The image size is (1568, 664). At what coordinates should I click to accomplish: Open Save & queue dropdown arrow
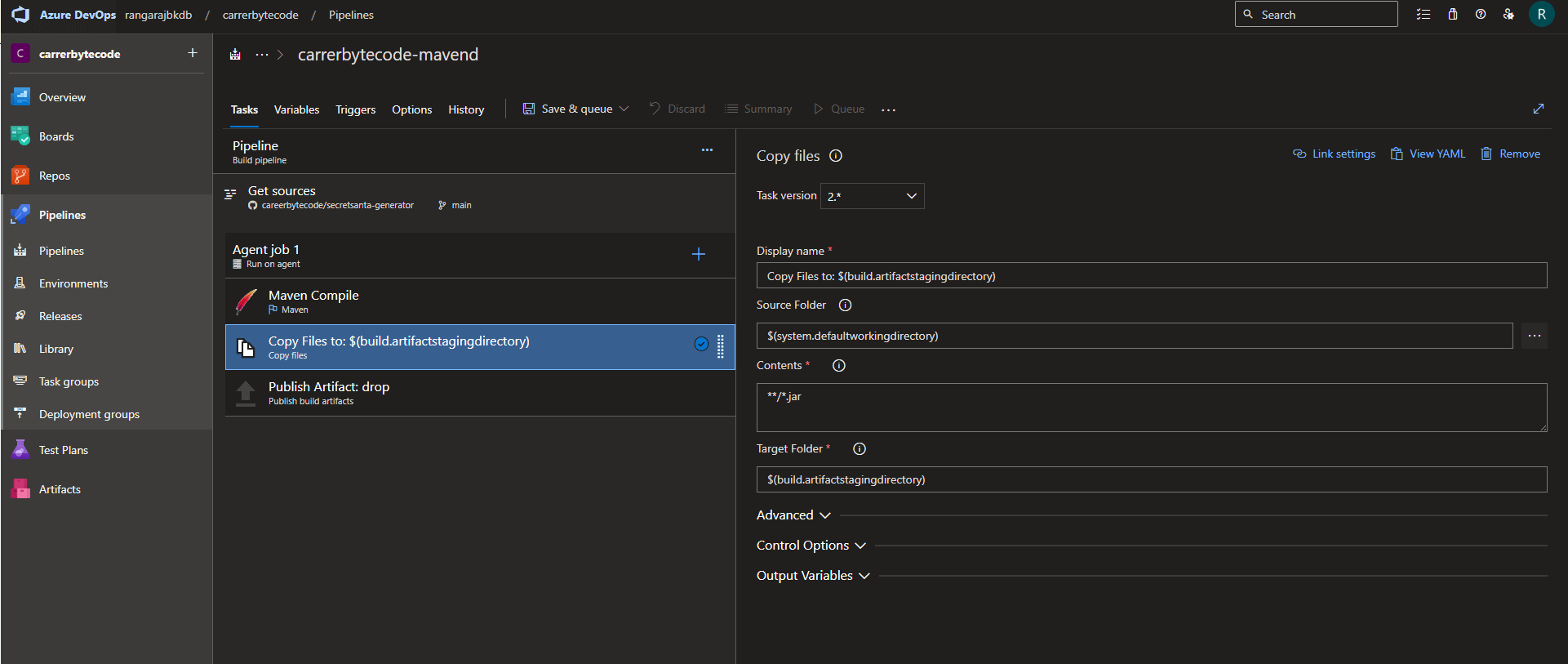tap(624, 109)
